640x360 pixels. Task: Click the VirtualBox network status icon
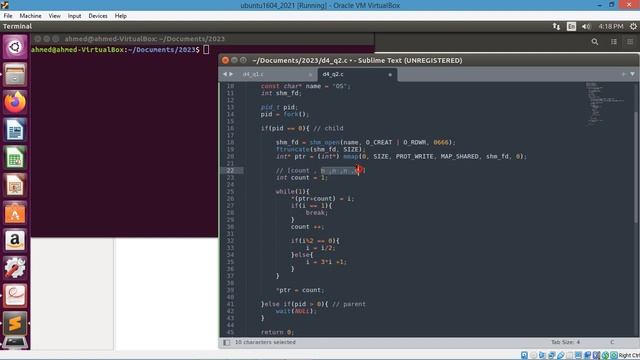click(x=551, y=356)
